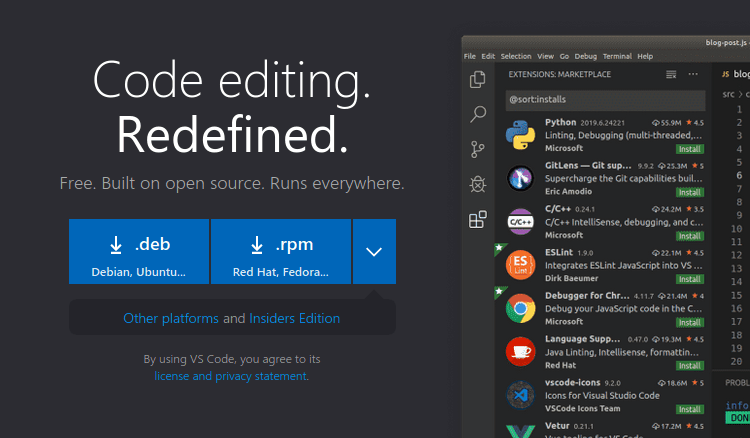The image size is (750, 438).
Task: Click the C/C++ extension logo
Action: pyautogui.click(x=520, y=221)
